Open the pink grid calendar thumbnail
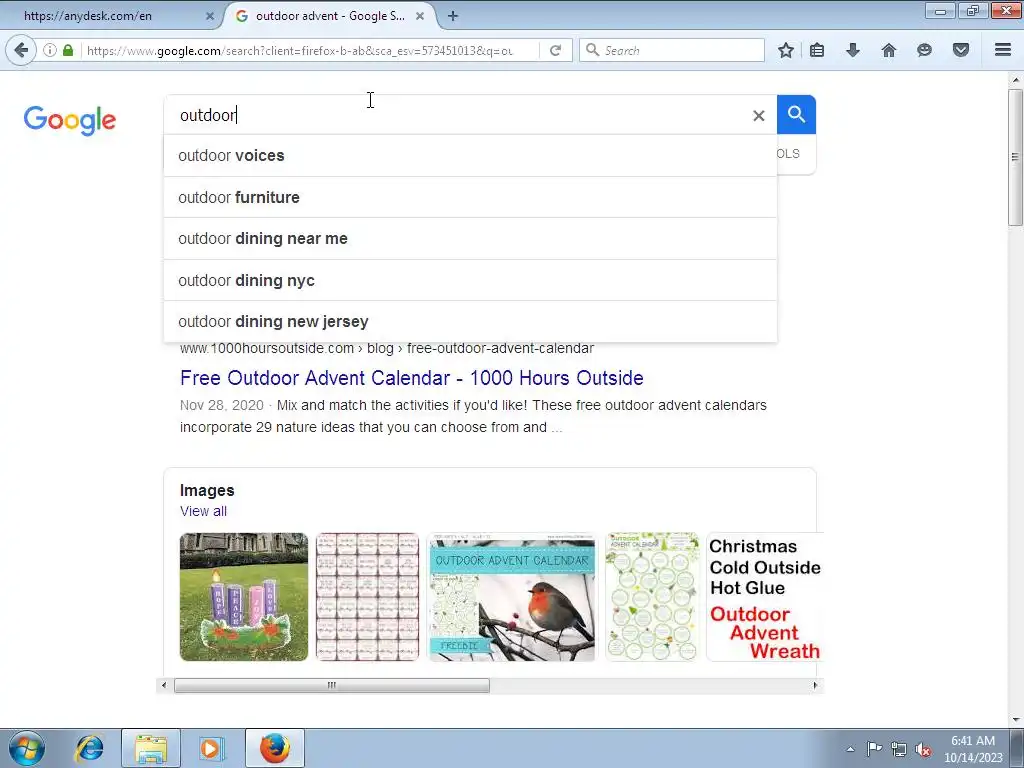This screenshot has width=1024, height=768. tap(367, 597)
